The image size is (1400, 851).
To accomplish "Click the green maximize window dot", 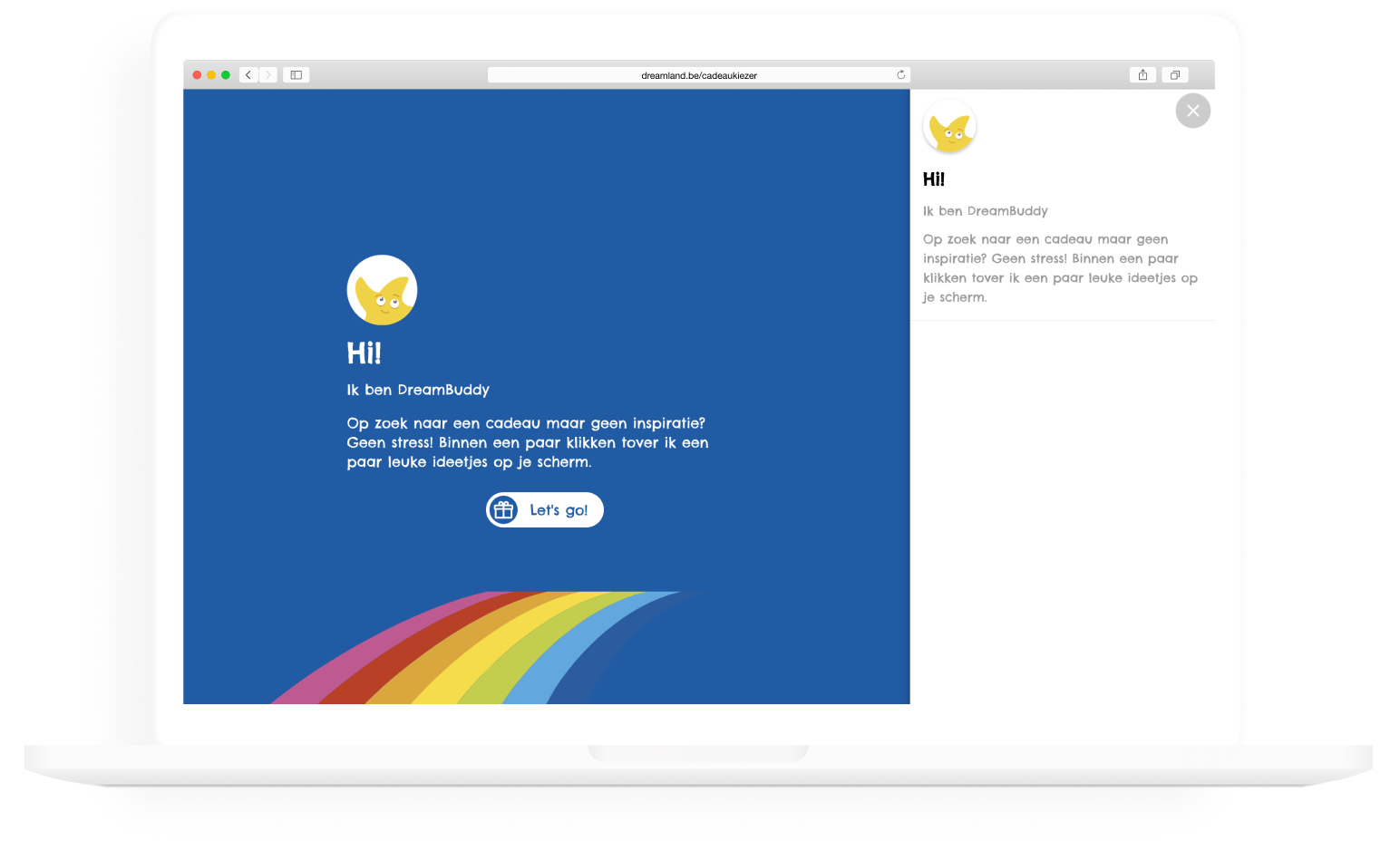I will tap(226, 75).
